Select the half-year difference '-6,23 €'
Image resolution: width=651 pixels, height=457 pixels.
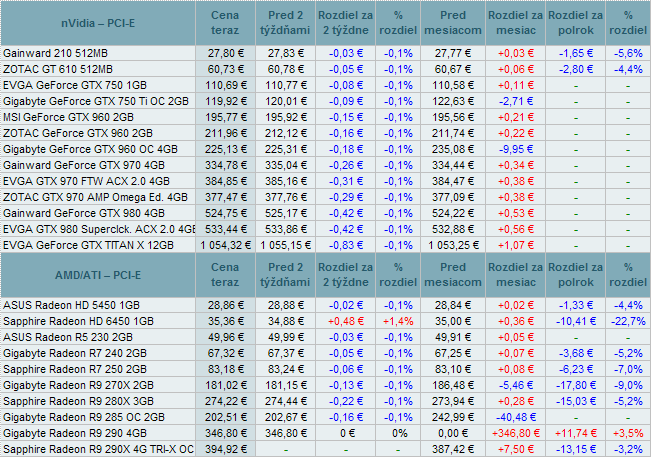575,369
